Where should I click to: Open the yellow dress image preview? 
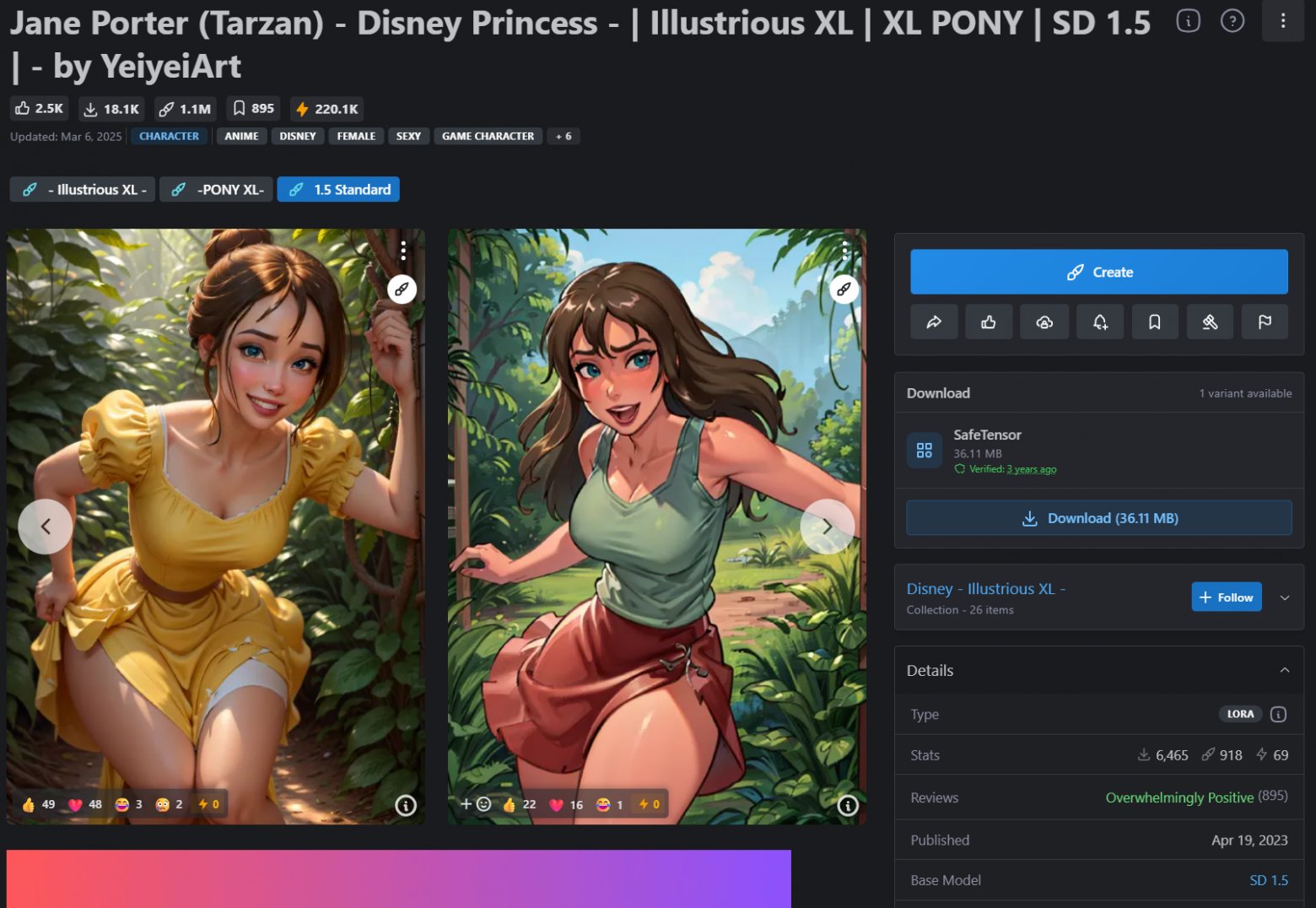coord(216,527)
